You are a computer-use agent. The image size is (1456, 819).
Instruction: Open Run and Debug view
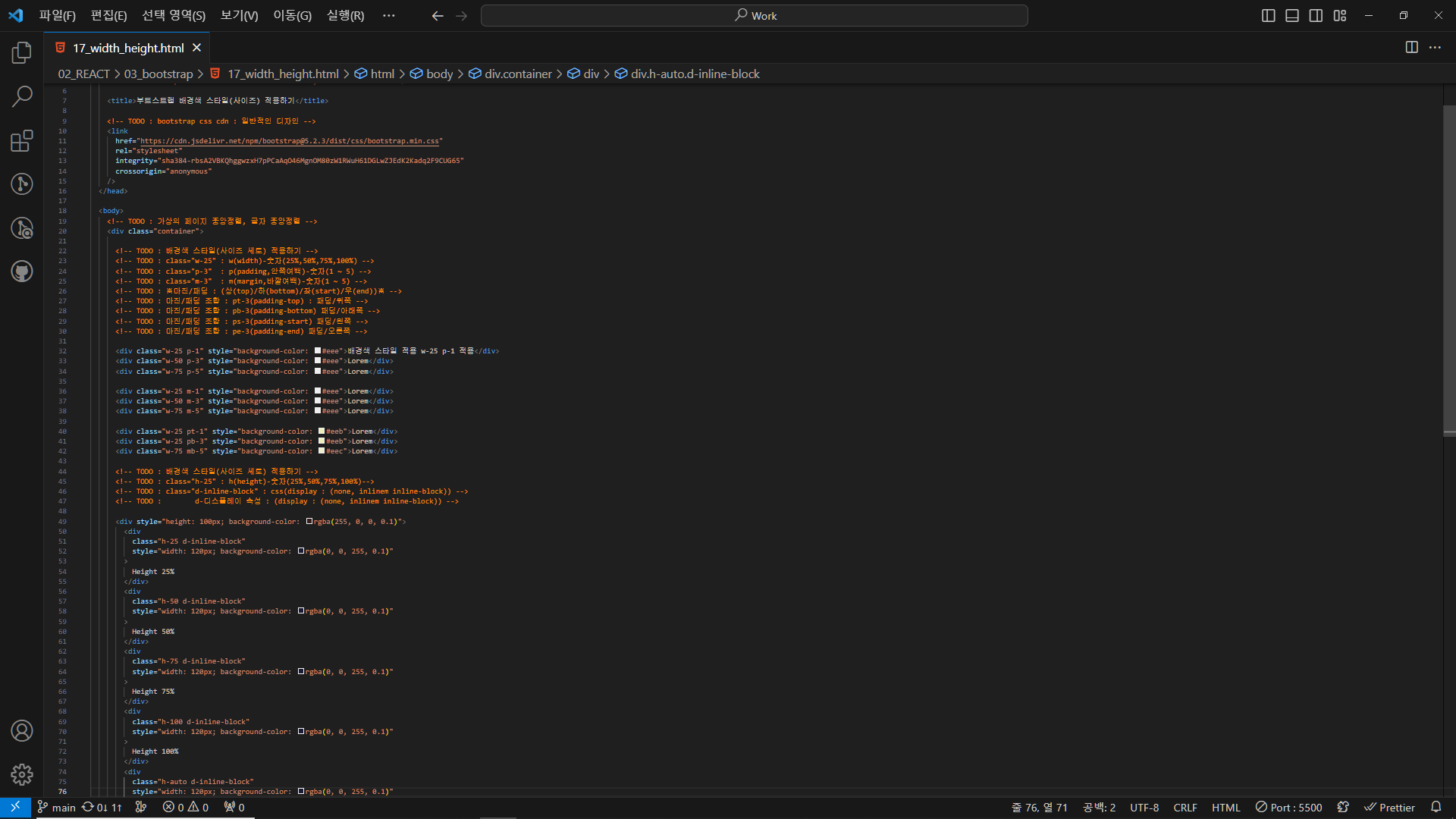pos(22,227)
